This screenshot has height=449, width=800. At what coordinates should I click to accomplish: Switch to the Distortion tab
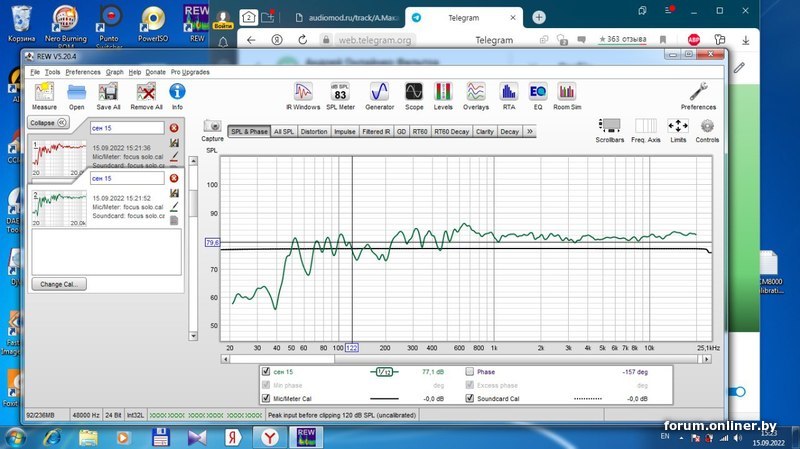coord(313,131)
